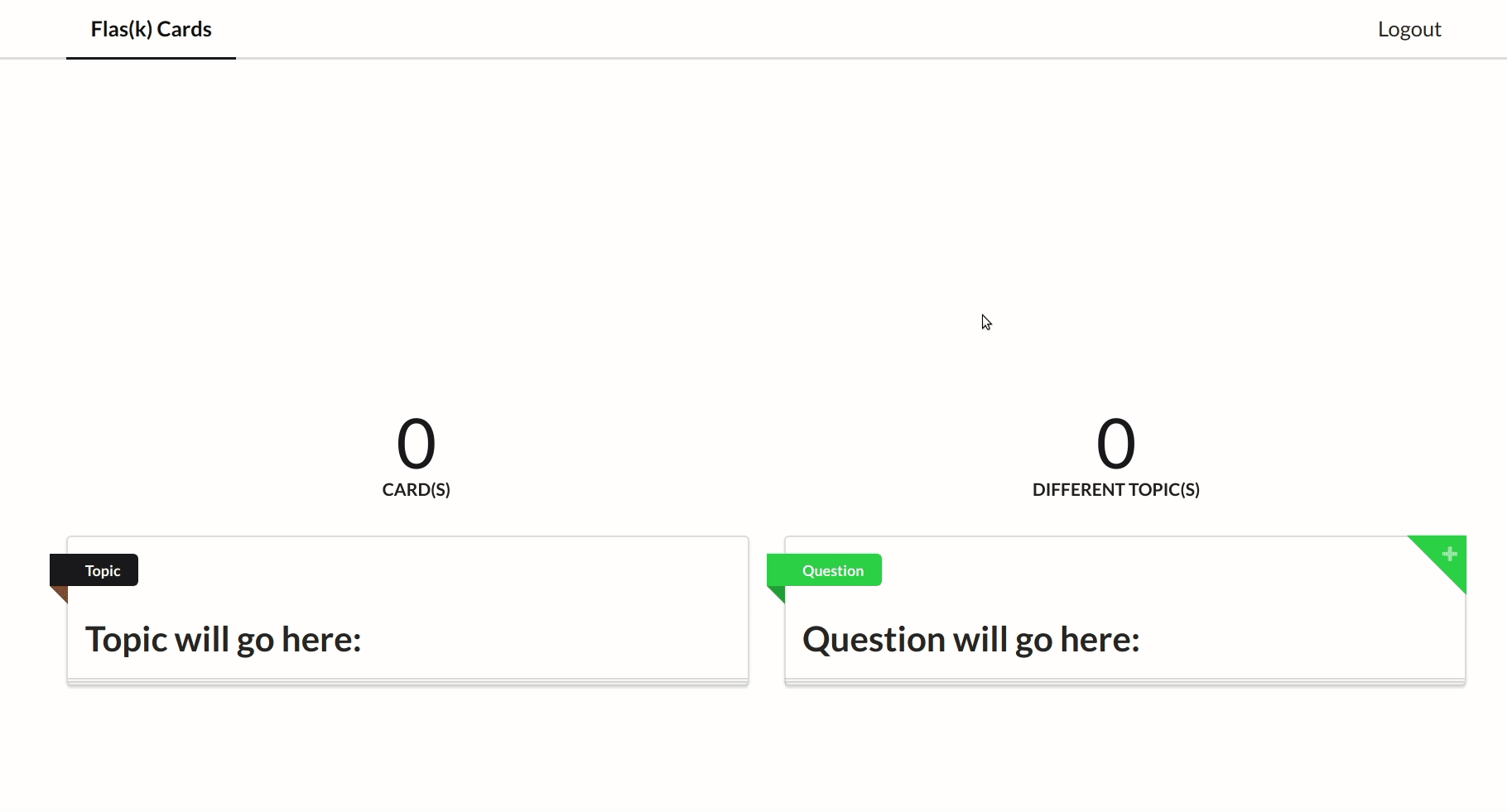Click the black Topic ribbon label
The image size is (1507, 812).
tap(102, 570)
